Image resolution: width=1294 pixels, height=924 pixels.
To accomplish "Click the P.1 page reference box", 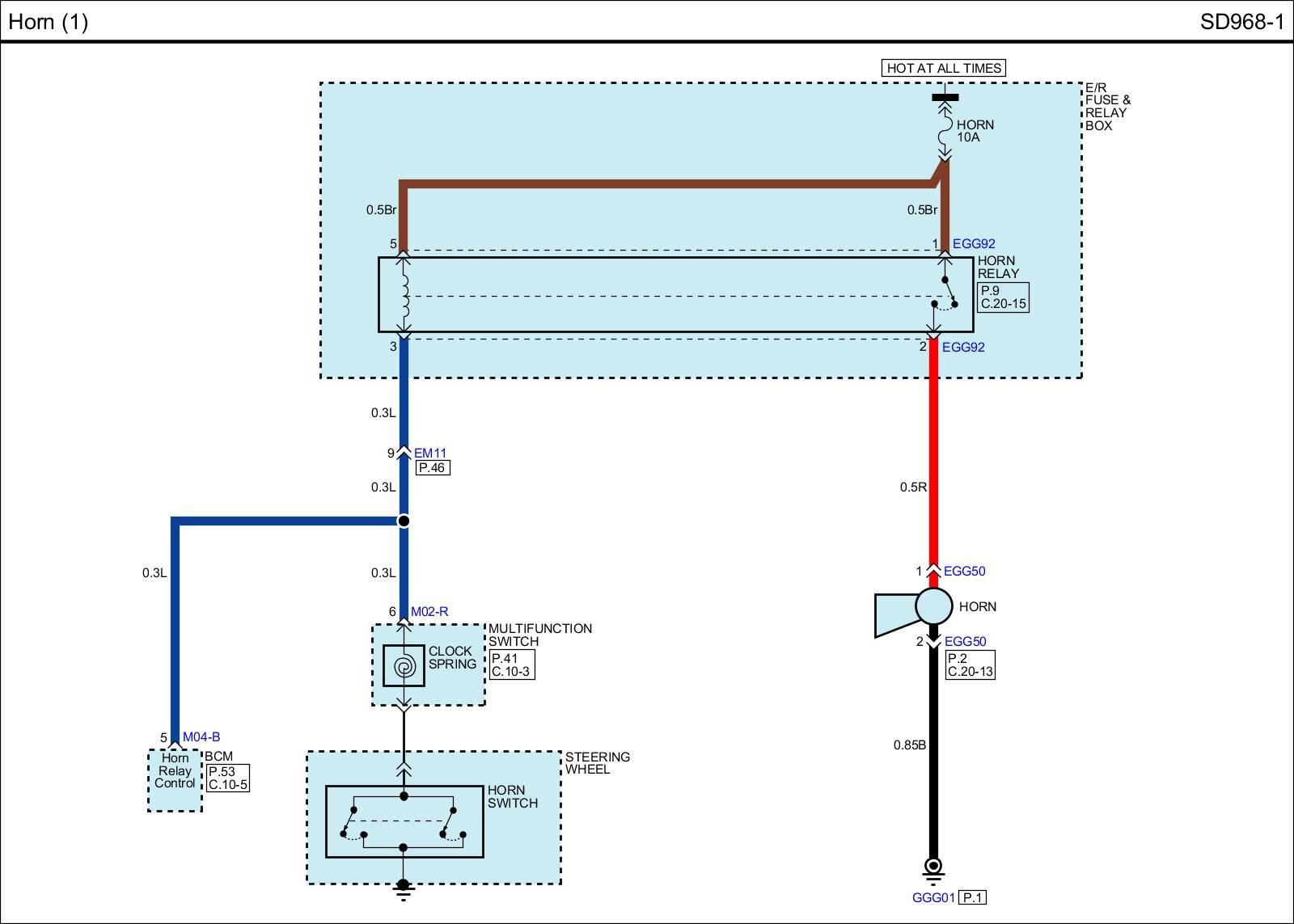I will tap(973, 897).
